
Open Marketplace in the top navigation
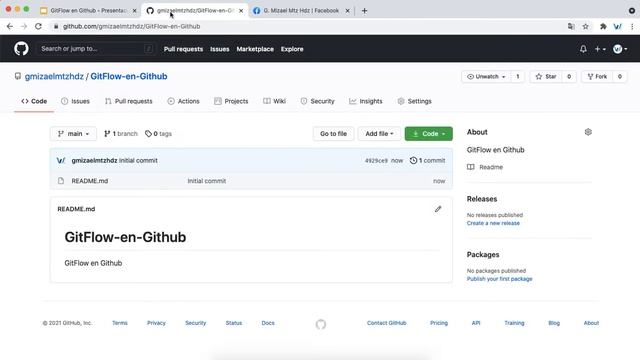coord(255,49)
